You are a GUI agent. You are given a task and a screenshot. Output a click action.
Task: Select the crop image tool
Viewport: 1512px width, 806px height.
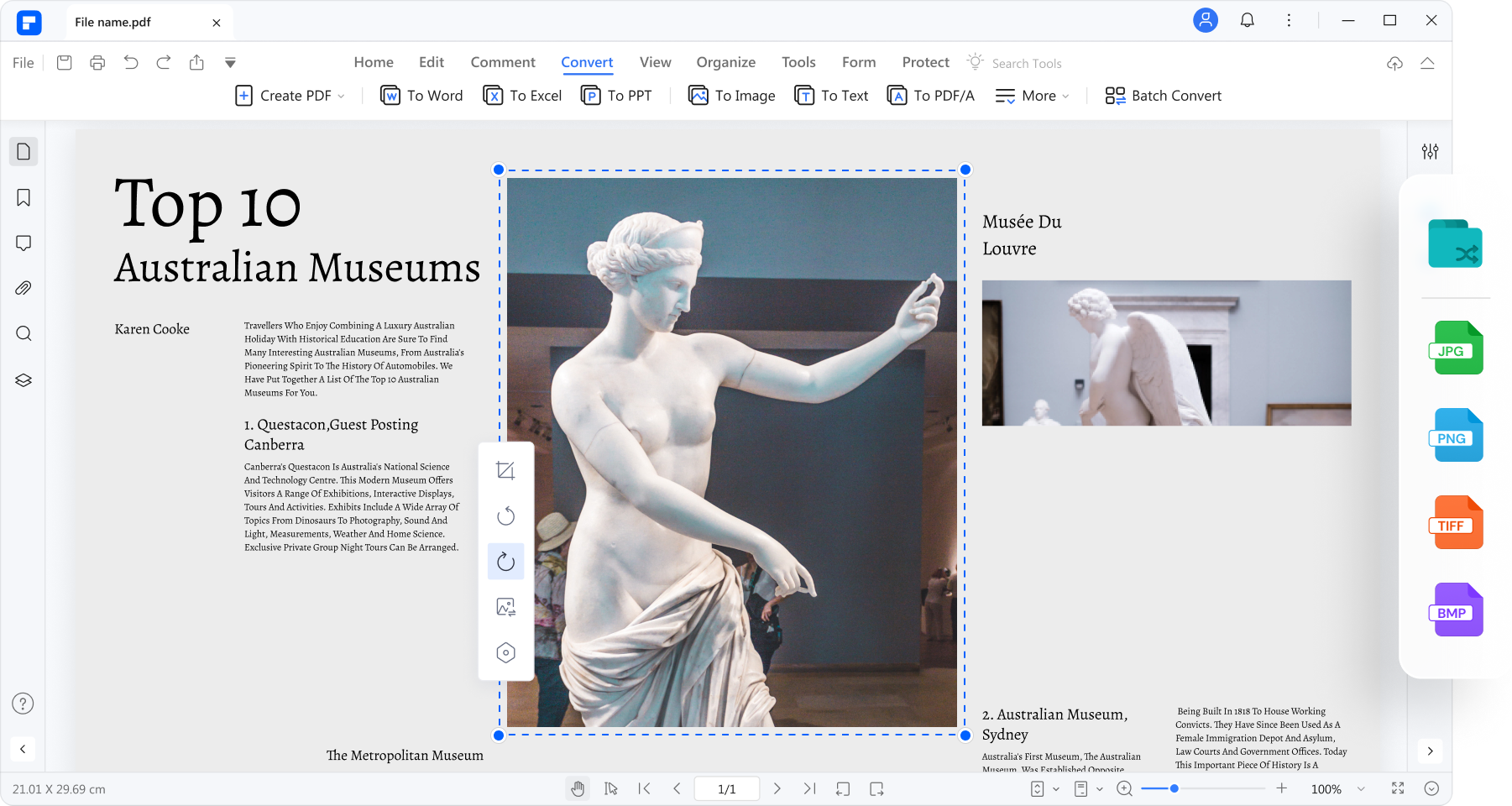pos(505,470)
